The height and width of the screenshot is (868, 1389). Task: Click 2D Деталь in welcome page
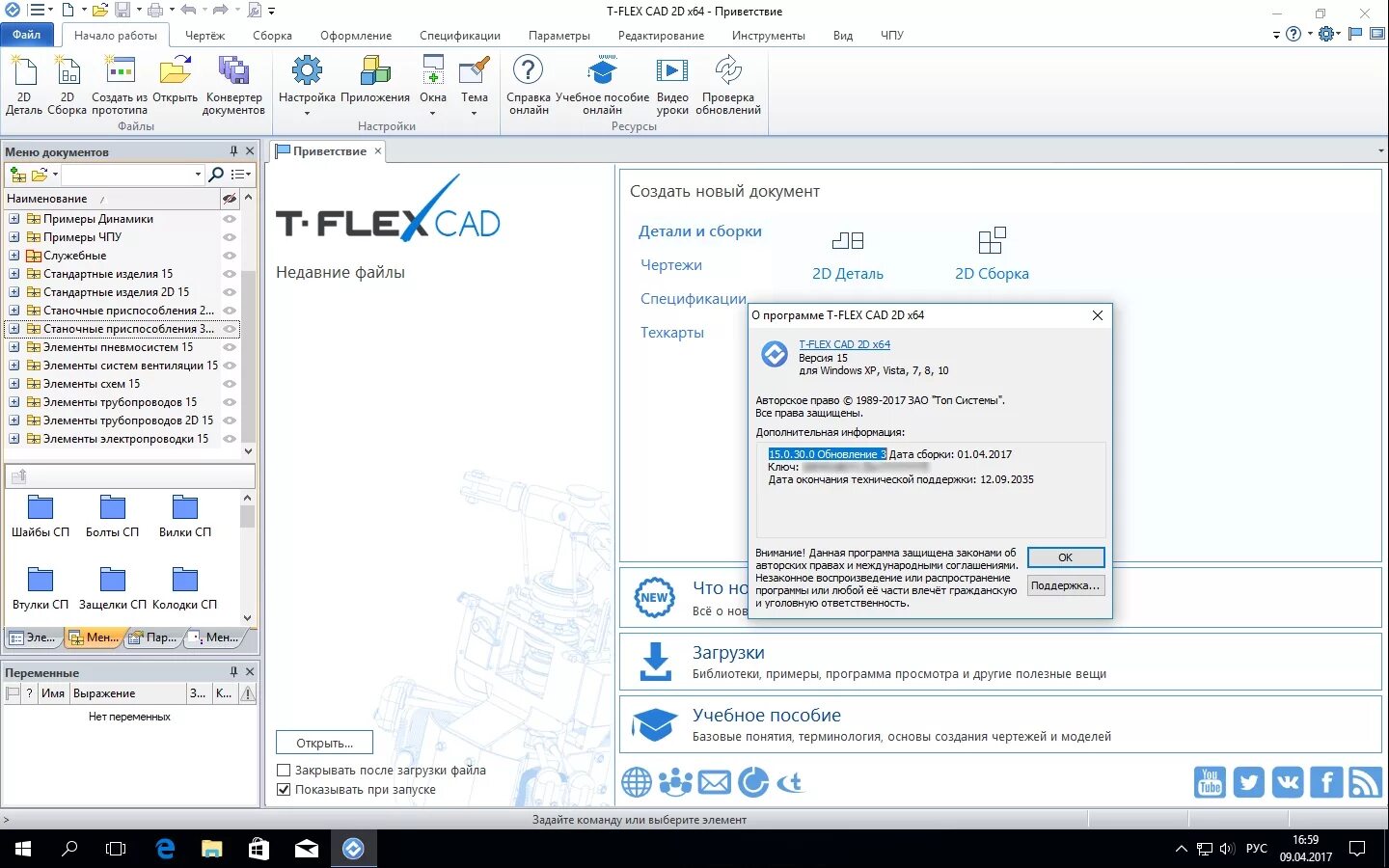pos(848,255)
